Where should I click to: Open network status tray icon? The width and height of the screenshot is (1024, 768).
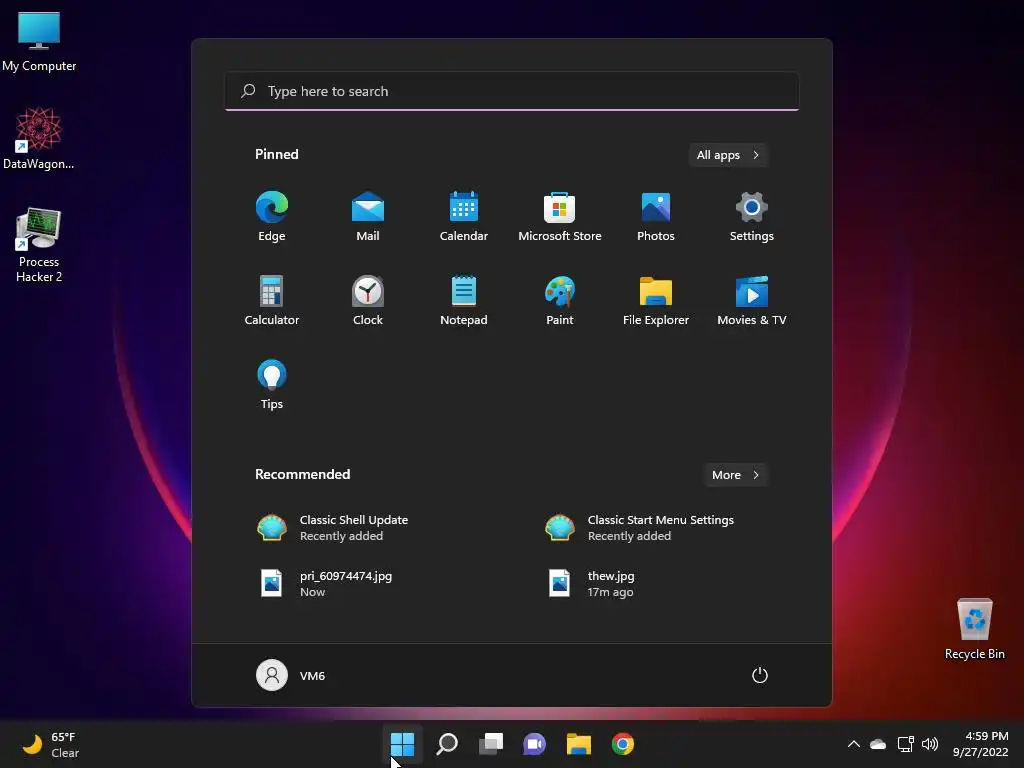905,744
